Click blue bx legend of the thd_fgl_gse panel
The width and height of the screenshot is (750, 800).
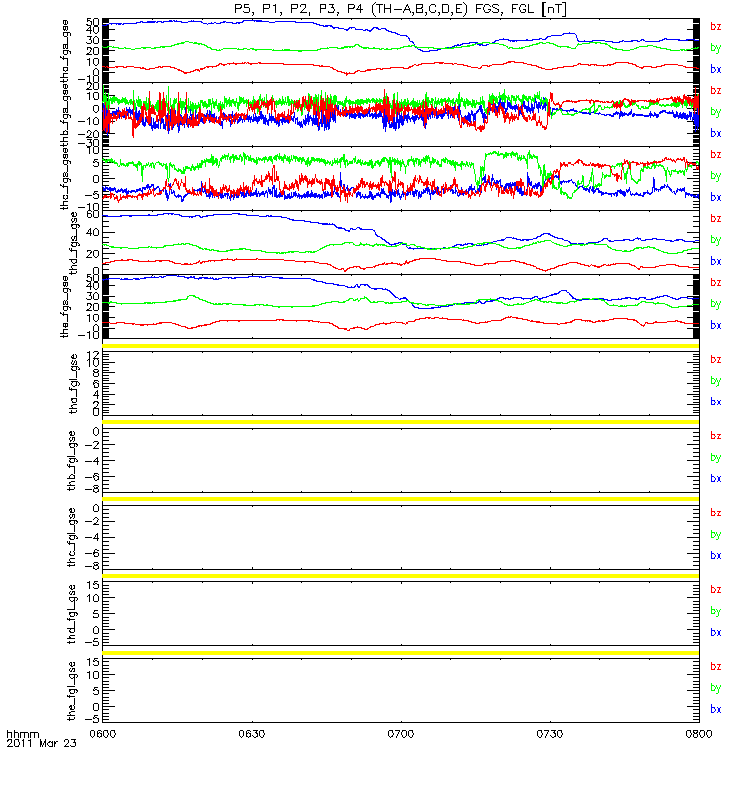716,633
